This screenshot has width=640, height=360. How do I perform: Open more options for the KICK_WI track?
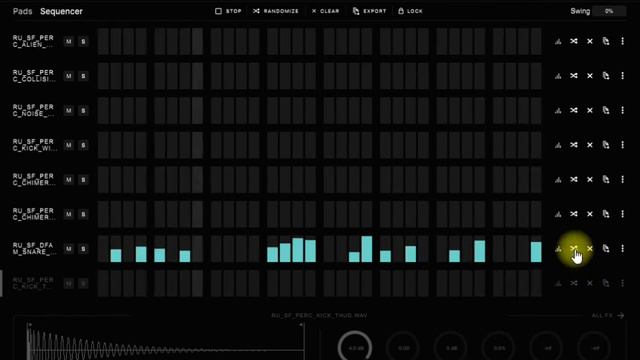pyautogui.click(x=622, y=145)
